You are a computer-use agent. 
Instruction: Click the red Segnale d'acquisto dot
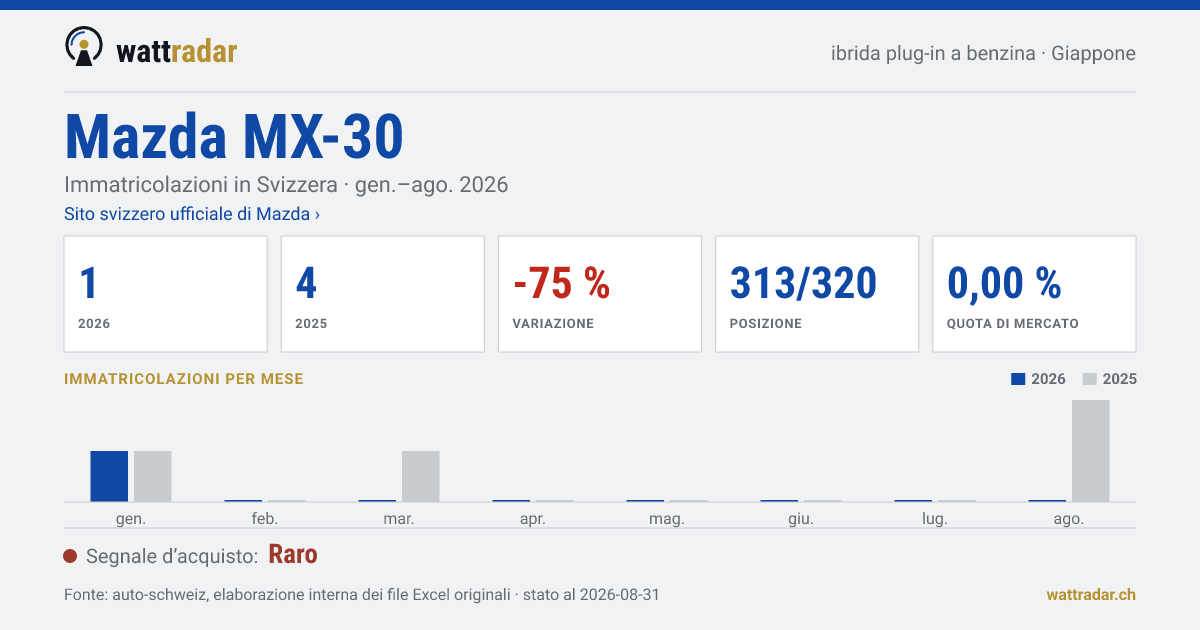pos(70,556)
